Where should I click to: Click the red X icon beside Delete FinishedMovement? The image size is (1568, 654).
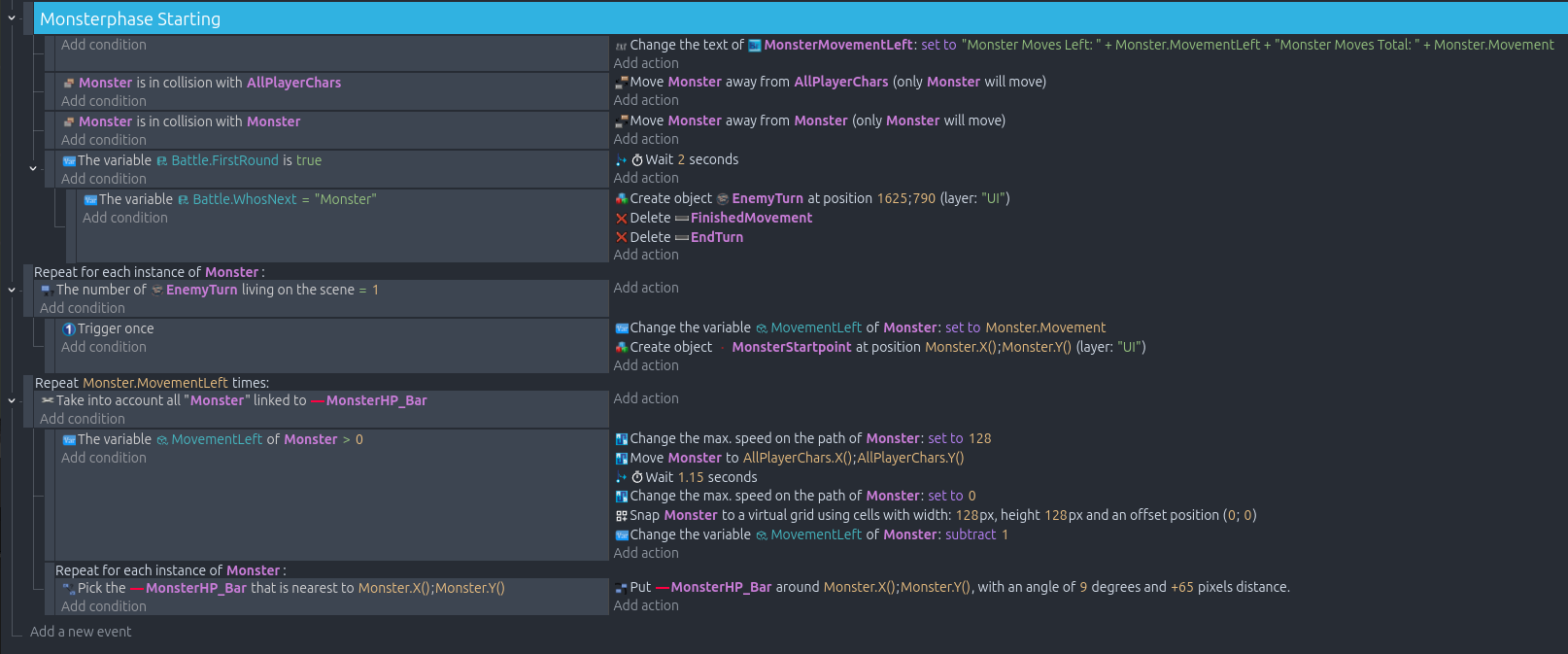coord(621,219)
